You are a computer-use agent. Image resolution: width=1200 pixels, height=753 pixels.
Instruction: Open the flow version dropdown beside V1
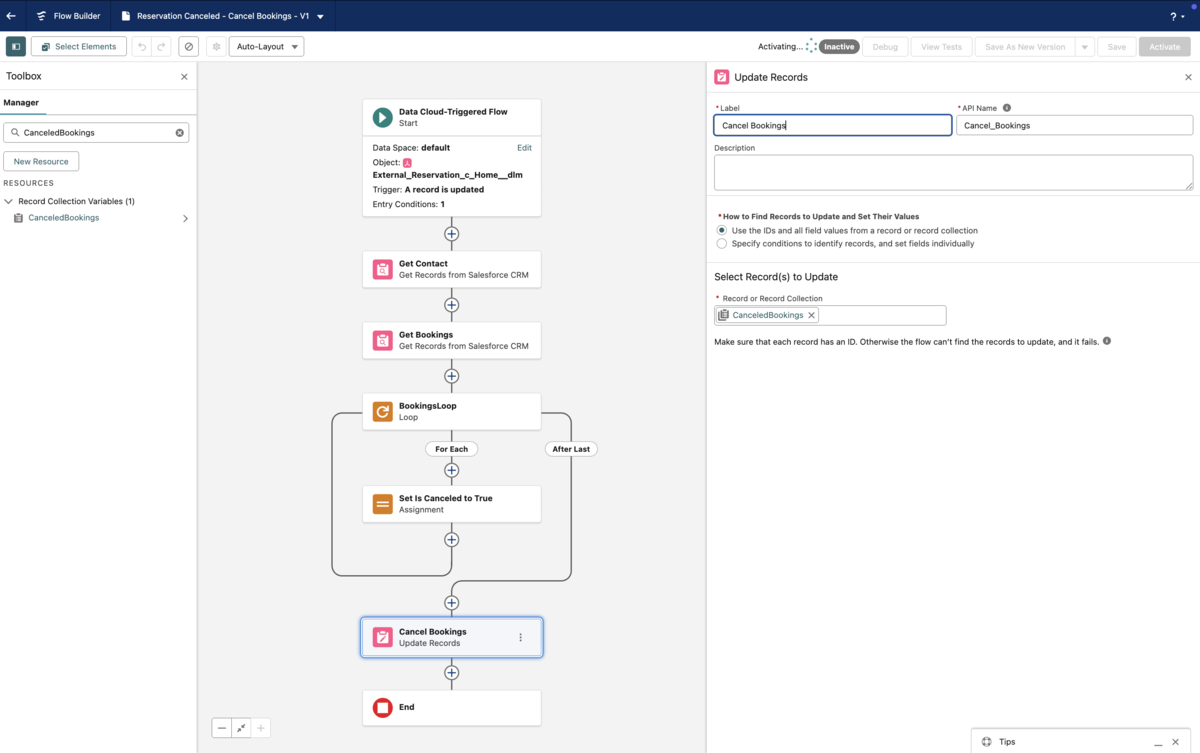tap(320, 17)
